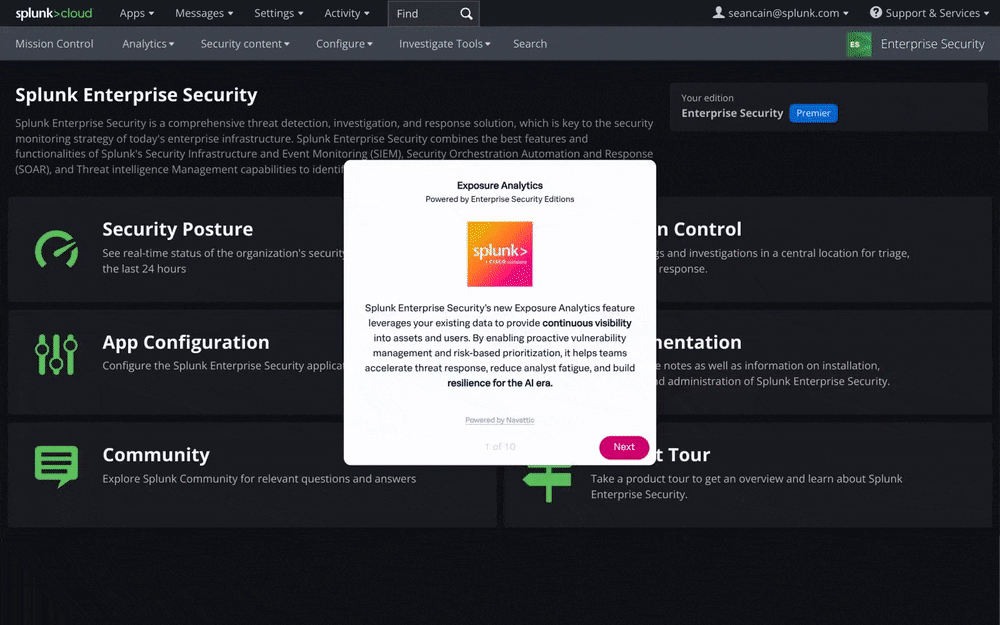Open the Search navigation item

coord(530,44)
